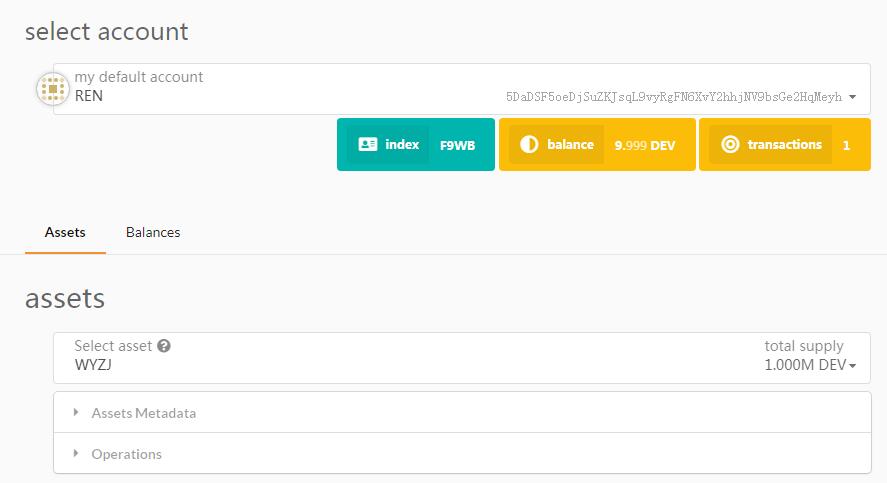The width and height of the screenshot is (887, 483).
Task: Click the 1.000M DEV total supply value
Action: [x=805, y=365]
